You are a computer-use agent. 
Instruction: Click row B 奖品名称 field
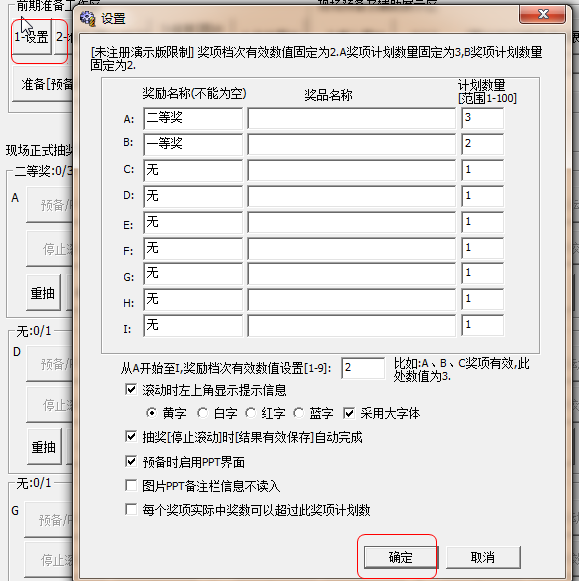(x=352, y=144)
